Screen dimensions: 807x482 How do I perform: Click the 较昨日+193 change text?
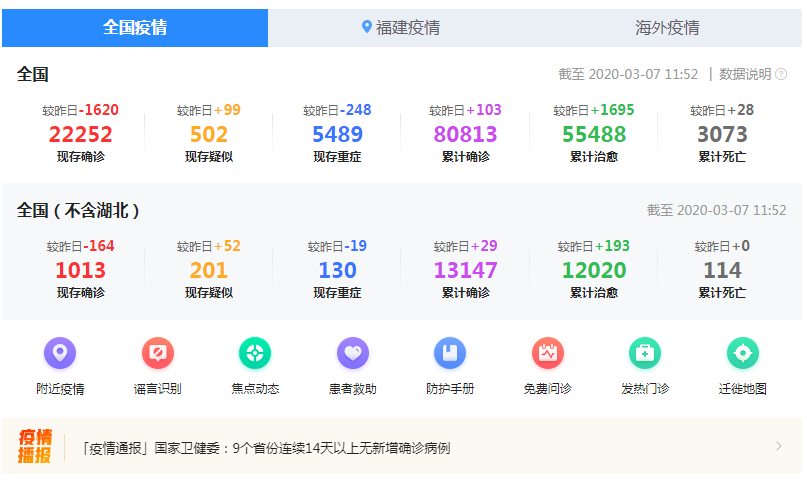point(594,246)
